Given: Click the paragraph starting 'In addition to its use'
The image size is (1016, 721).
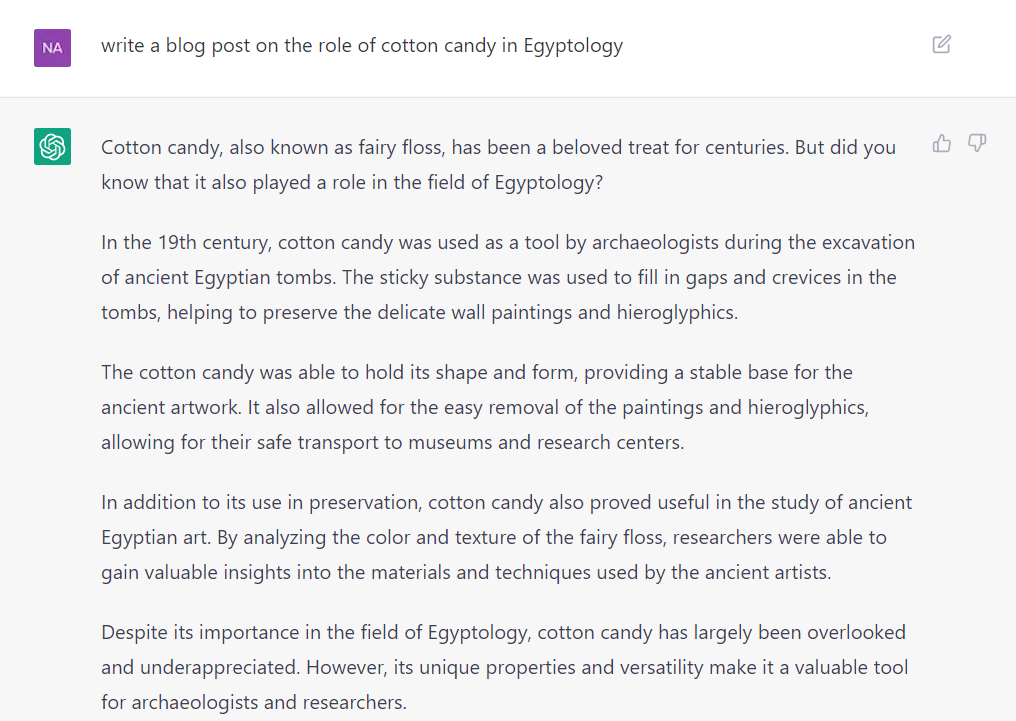Looking at the screenshot, I should (x=507, y=537).
